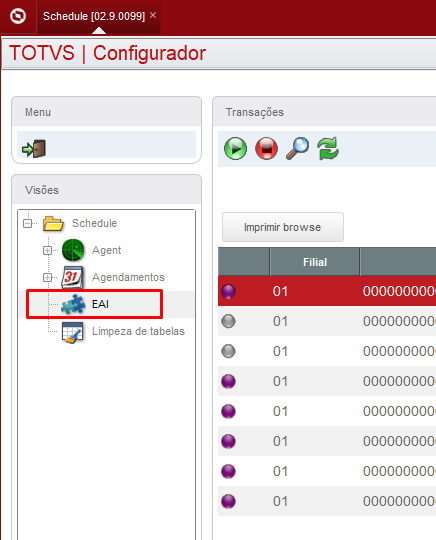
Task: Stop transaction with the red stop button
Action: coord(267,148)
